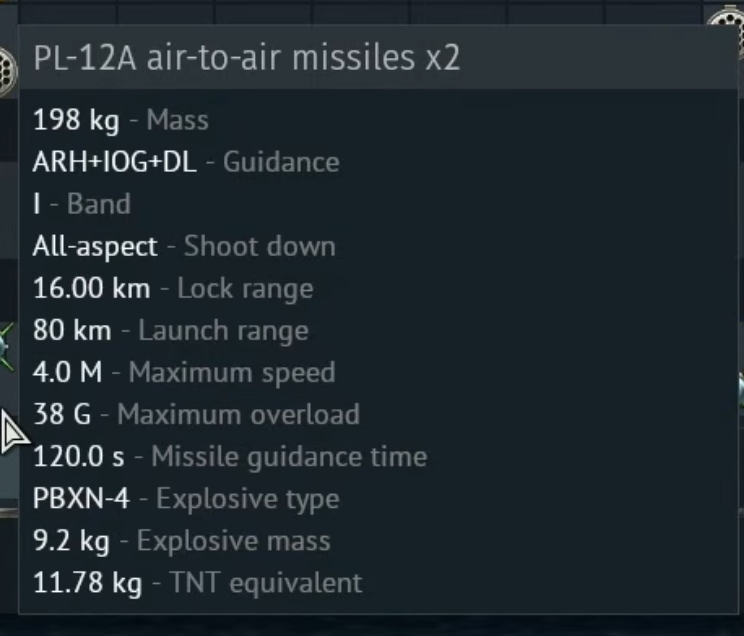Click the 198 kg mass value
This screenshot has height=636, width=744.
75,121
